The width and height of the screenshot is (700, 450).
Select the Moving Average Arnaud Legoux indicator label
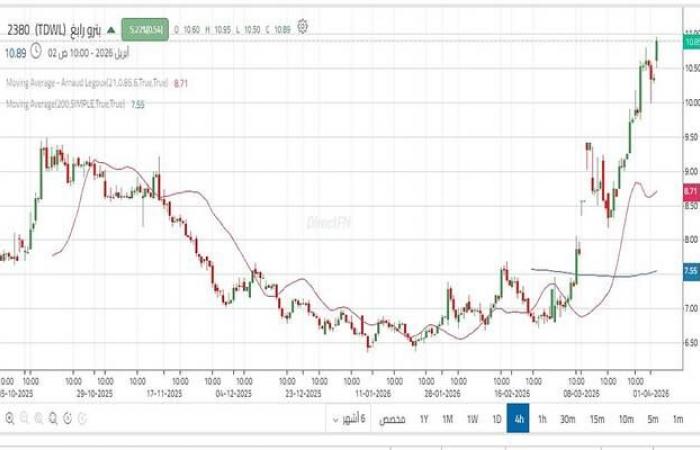click(84, 84)
